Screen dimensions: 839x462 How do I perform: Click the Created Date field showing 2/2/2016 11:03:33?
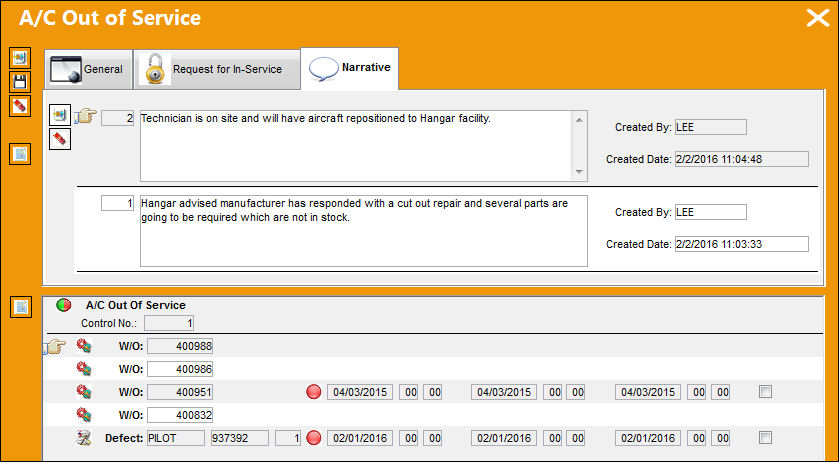pyautogui.click(x=742, y=244)
